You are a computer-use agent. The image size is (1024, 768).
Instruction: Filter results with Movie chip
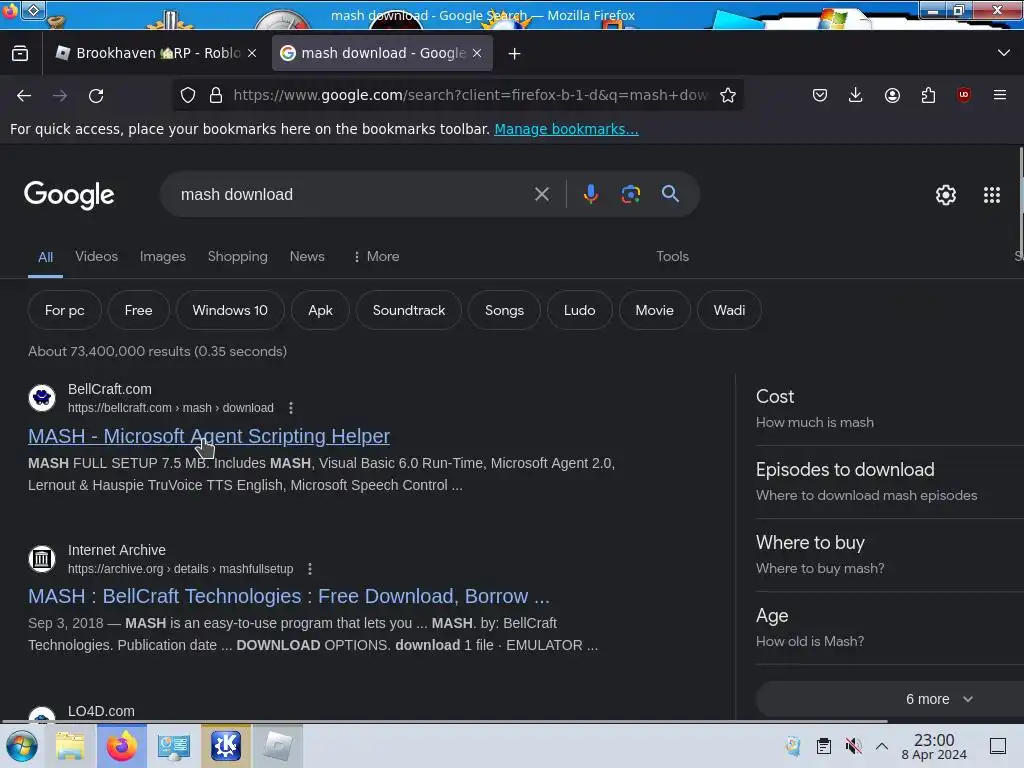pos(654,310)
